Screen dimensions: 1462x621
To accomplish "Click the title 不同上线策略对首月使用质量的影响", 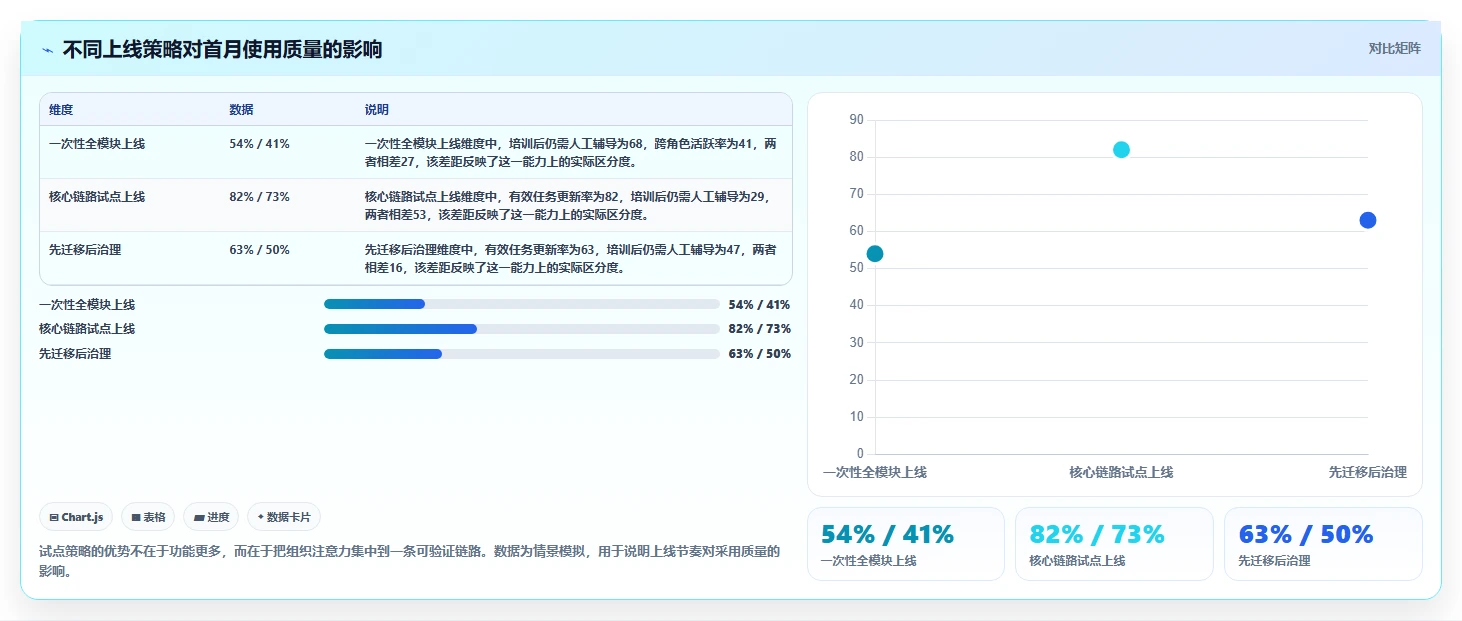I will (222, 49).
